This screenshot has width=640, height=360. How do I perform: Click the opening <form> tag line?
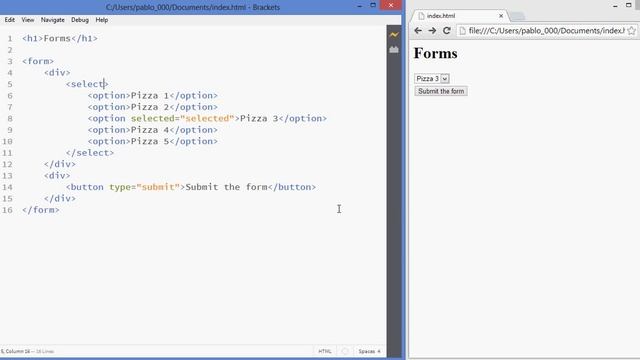click(38, 61)
